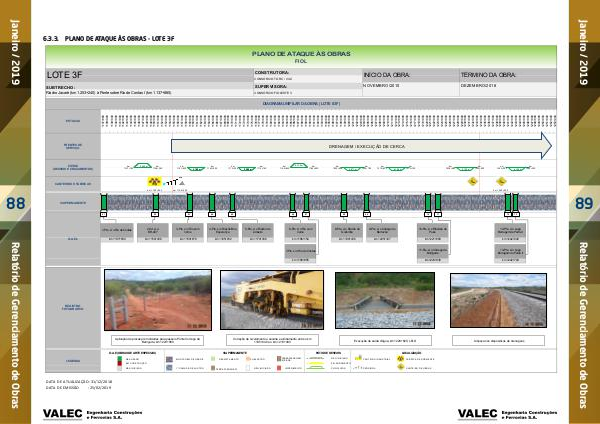Click the TÉRMINO DA OBRA field
Viewport: 600px width, 424px height.
505,74
